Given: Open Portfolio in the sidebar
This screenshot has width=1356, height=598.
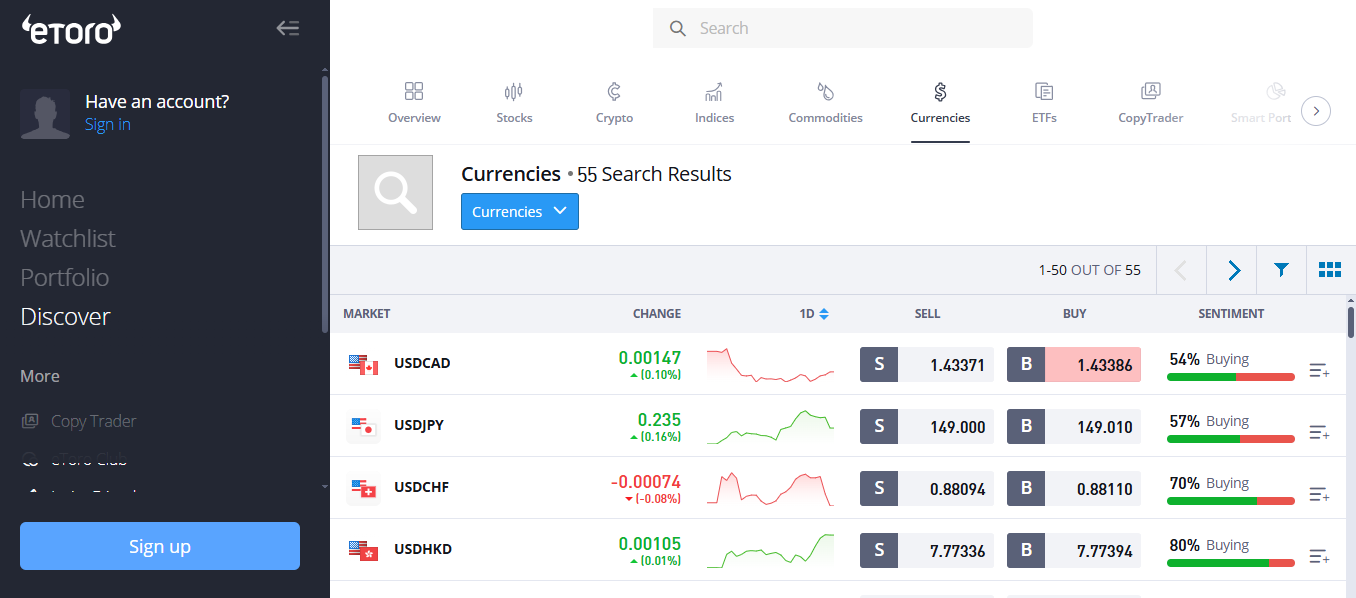Looking at the screenshot, I should (65, 278).
